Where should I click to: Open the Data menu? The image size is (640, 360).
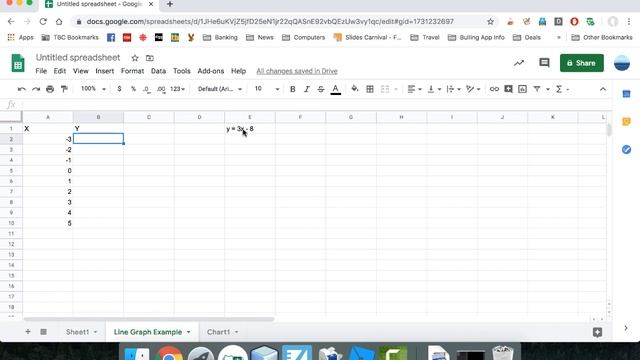[x=158, y=71]
